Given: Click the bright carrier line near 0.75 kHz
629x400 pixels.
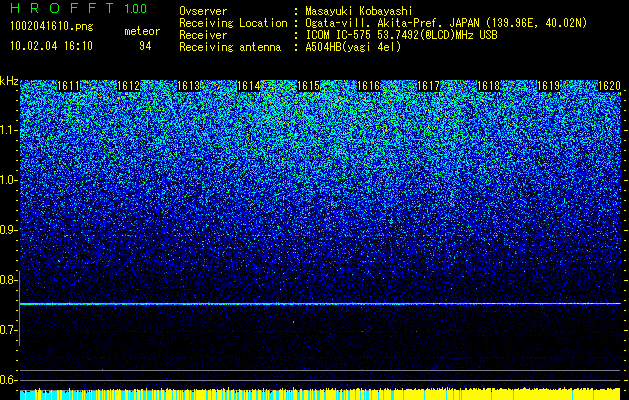Looking at the screenshot, I should point(320,304).
